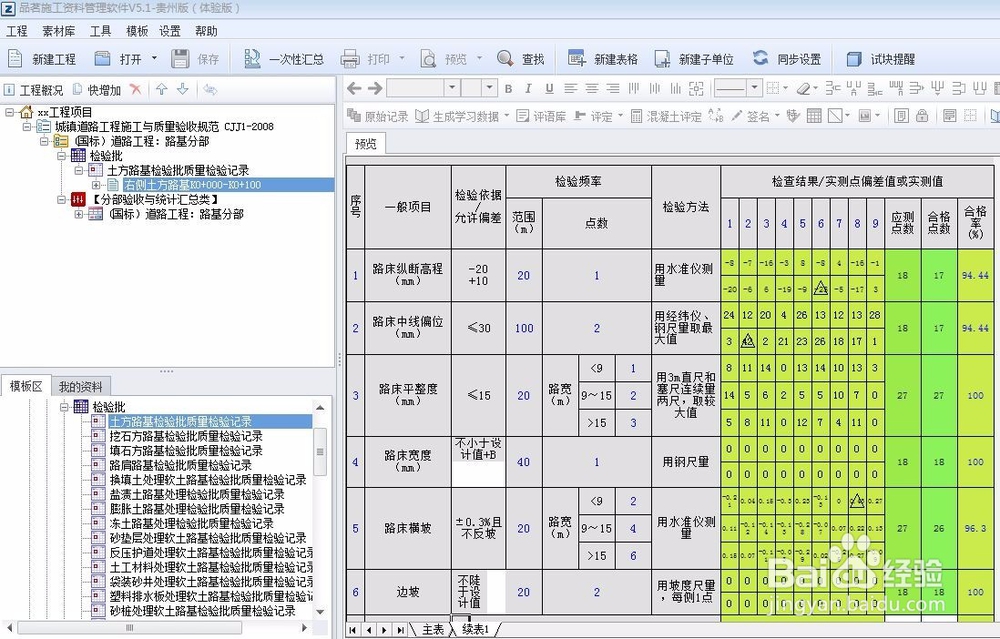This screenshot has height=639, width=1000.
Task: Open the 预览 dropdown arrow
Action: click(479, 59)
